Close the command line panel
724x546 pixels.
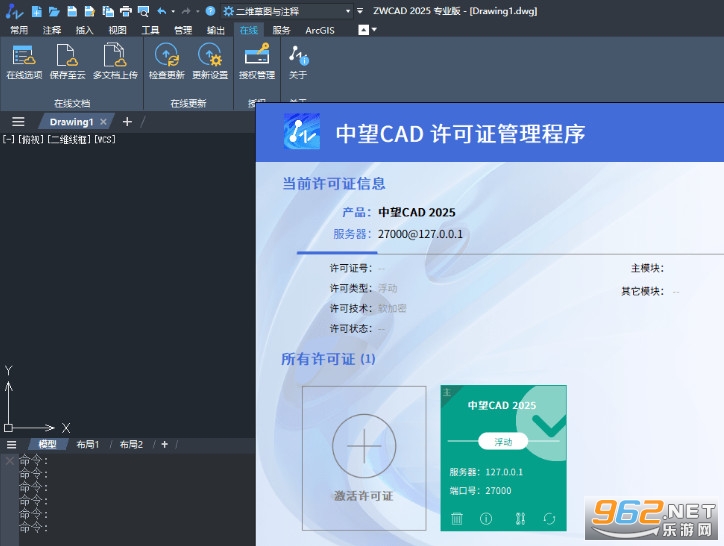[x=9, y=461]
